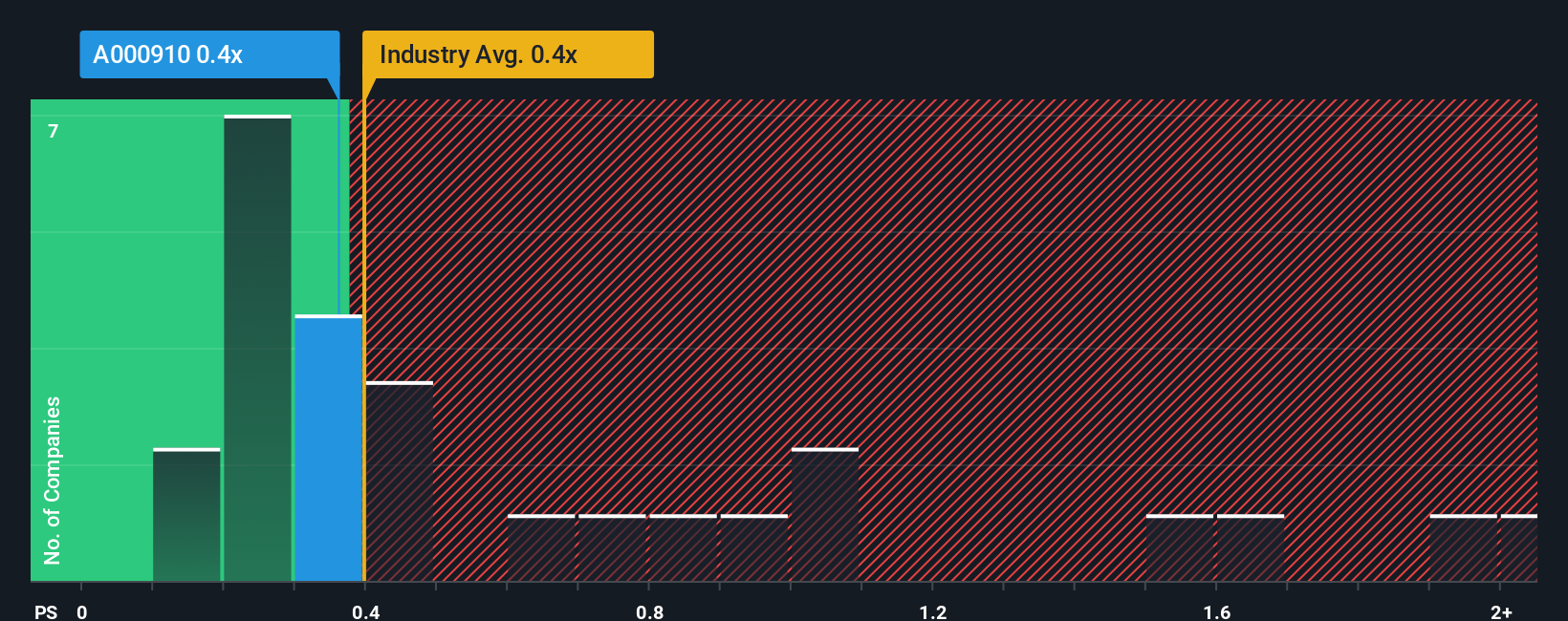Select the bar just above 1.0 PS
The height and width of the screenshot is (621, 1568).
825,514
